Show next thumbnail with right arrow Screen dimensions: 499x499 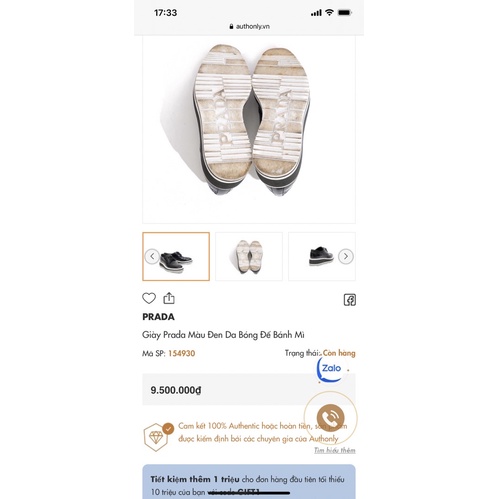[x=346, y=256]
